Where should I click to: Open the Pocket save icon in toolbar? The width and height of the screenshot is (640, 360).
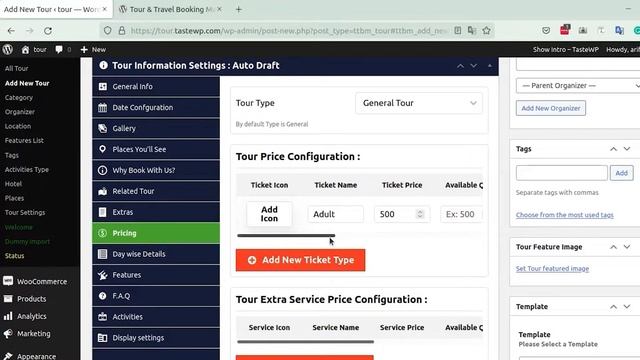pyautogui.click(x=546, y=31)
